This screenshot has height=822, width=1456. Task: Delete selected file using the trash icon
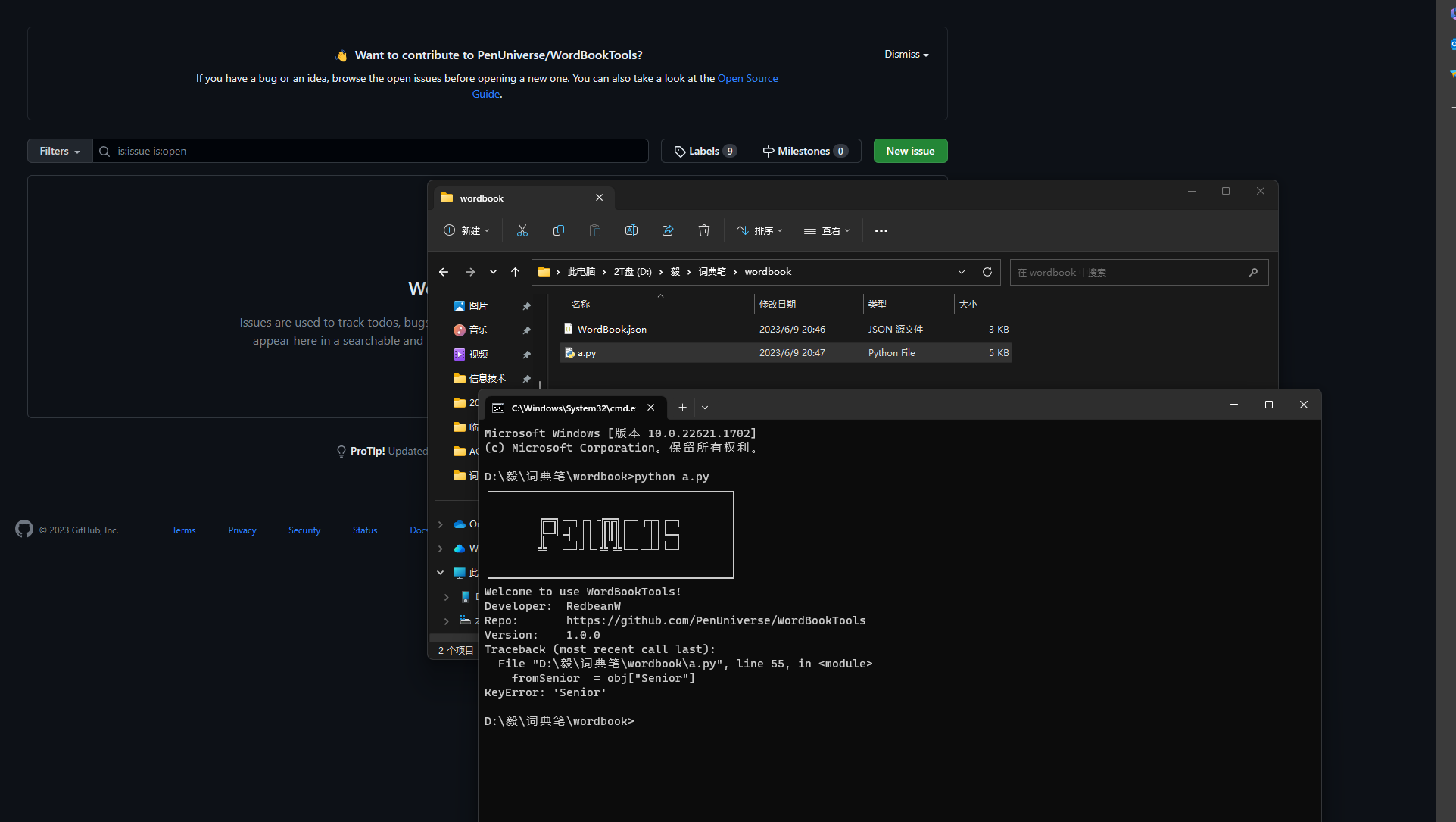pos(703,230)
